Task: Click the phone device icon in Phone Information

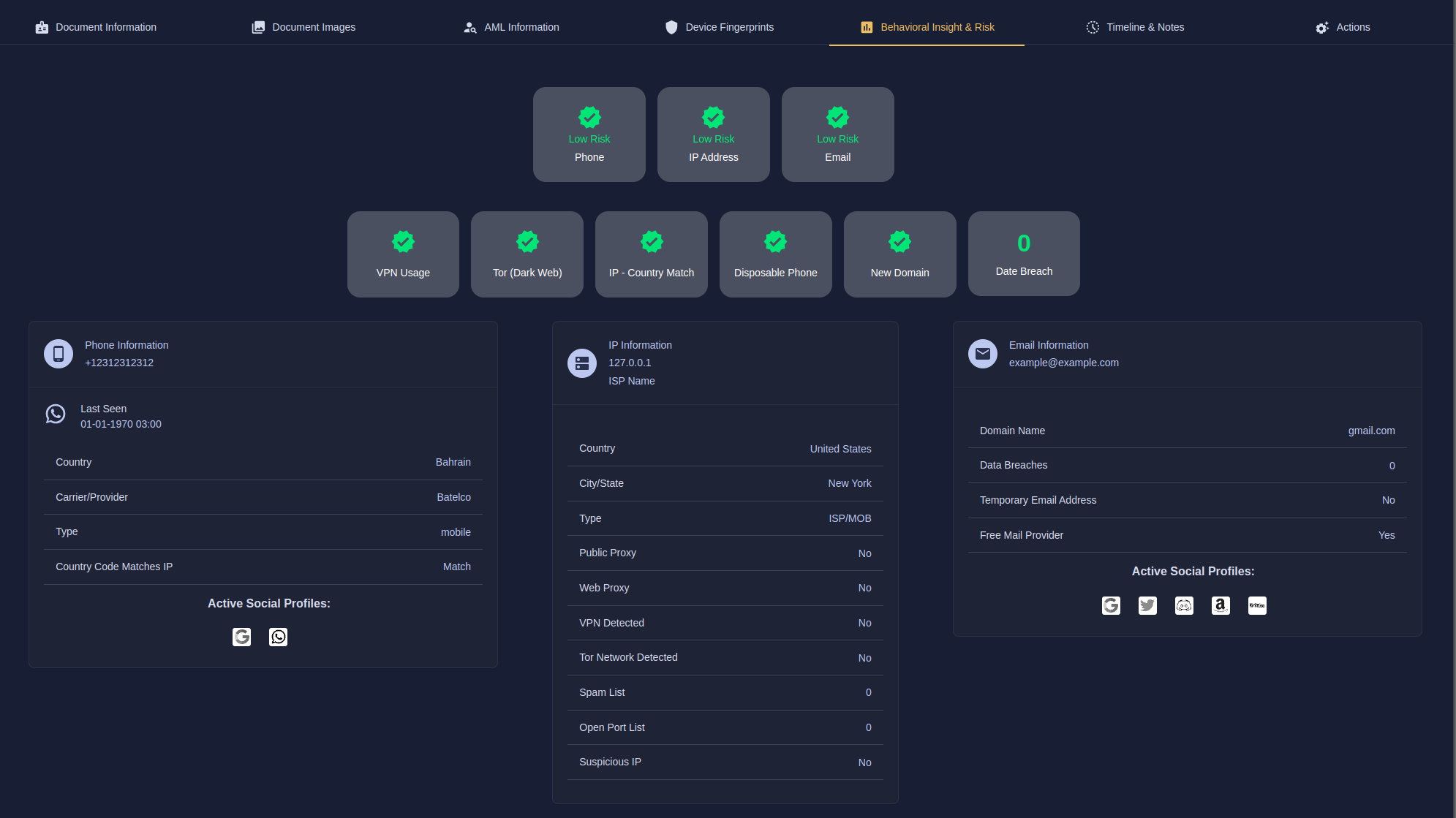Action: [x=59, y=354]
